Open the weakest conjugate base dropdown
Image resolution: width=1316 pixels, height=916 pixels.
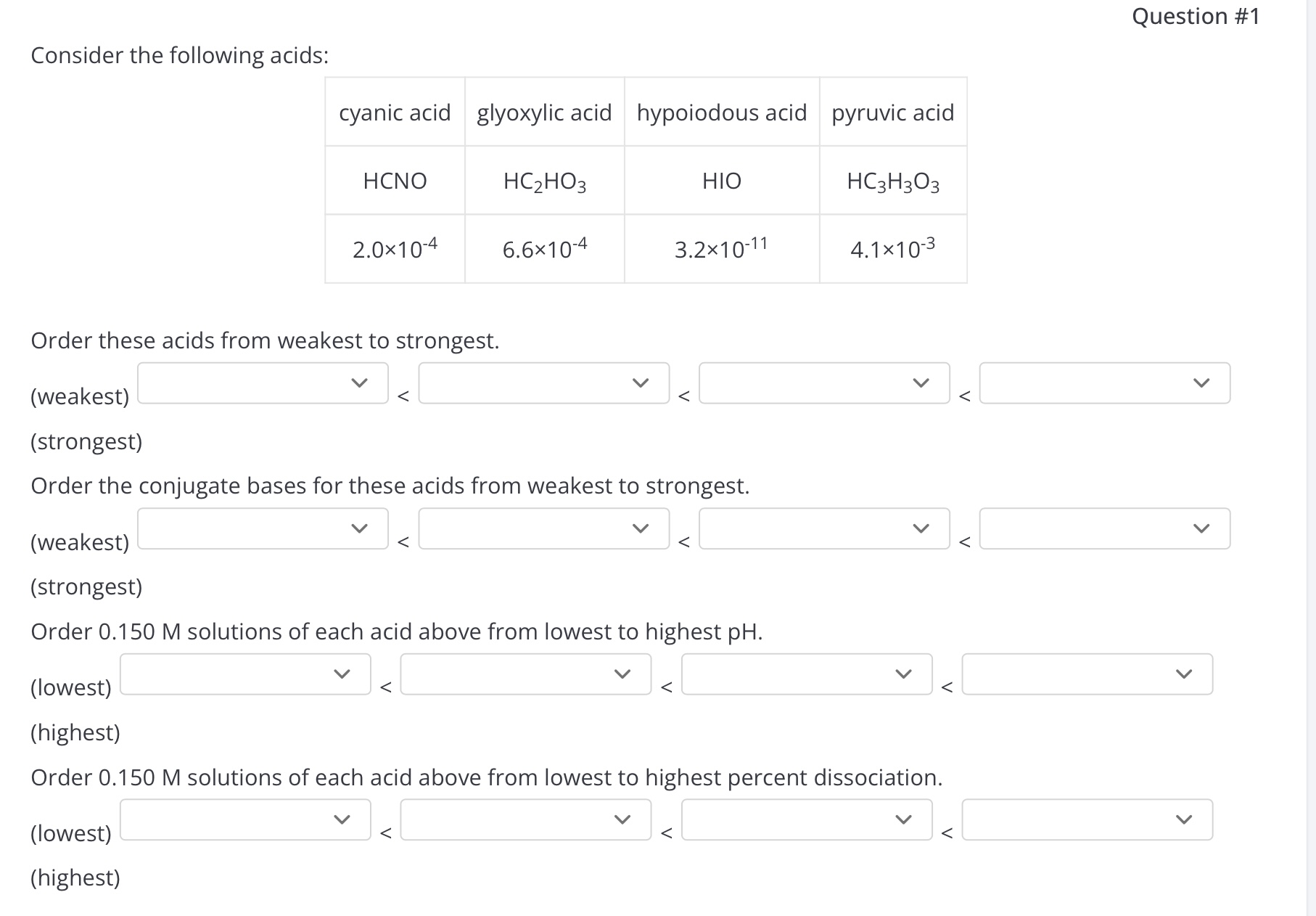(263, 529)
